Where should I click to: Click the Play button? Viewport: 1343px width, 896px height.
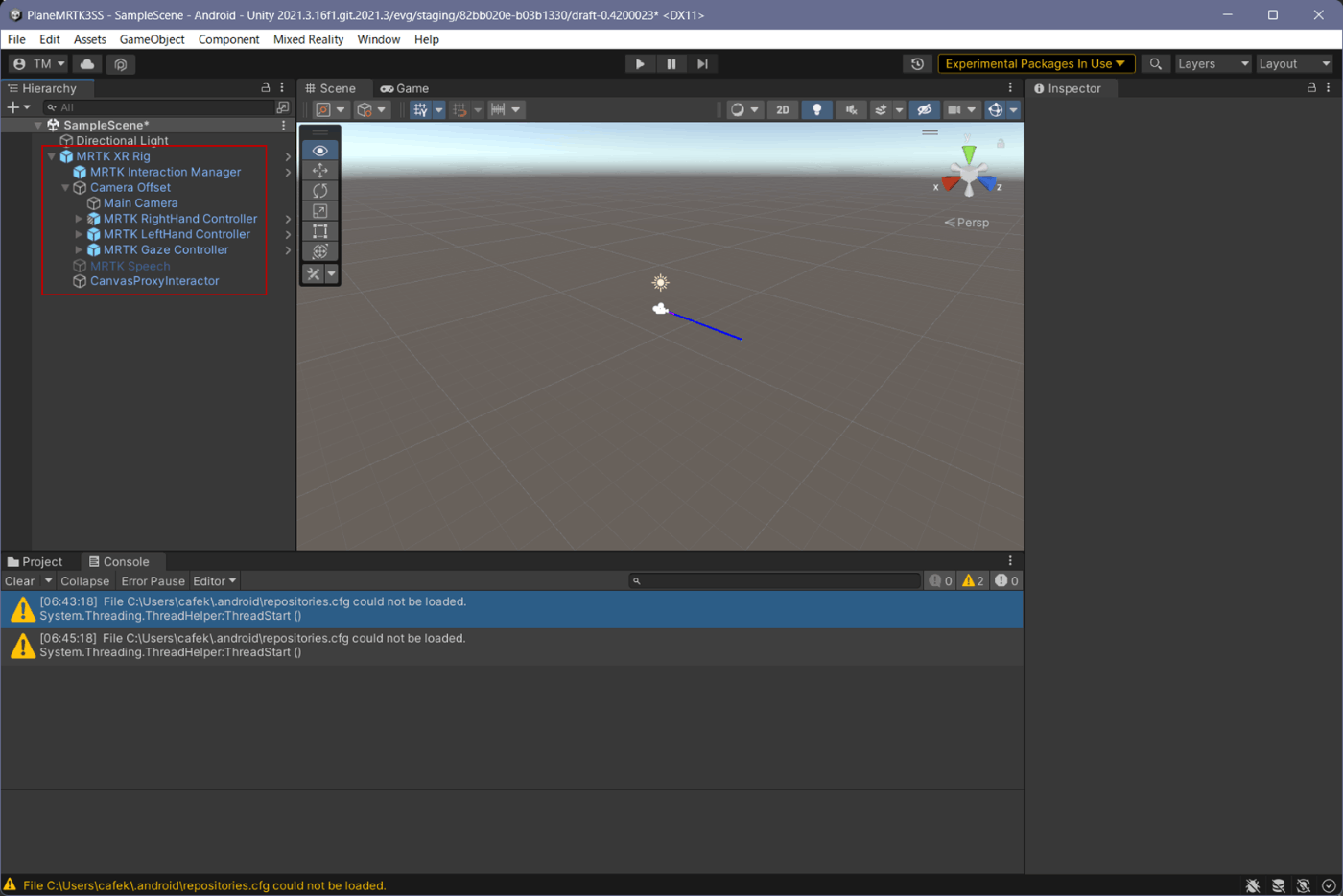[640, 64]
